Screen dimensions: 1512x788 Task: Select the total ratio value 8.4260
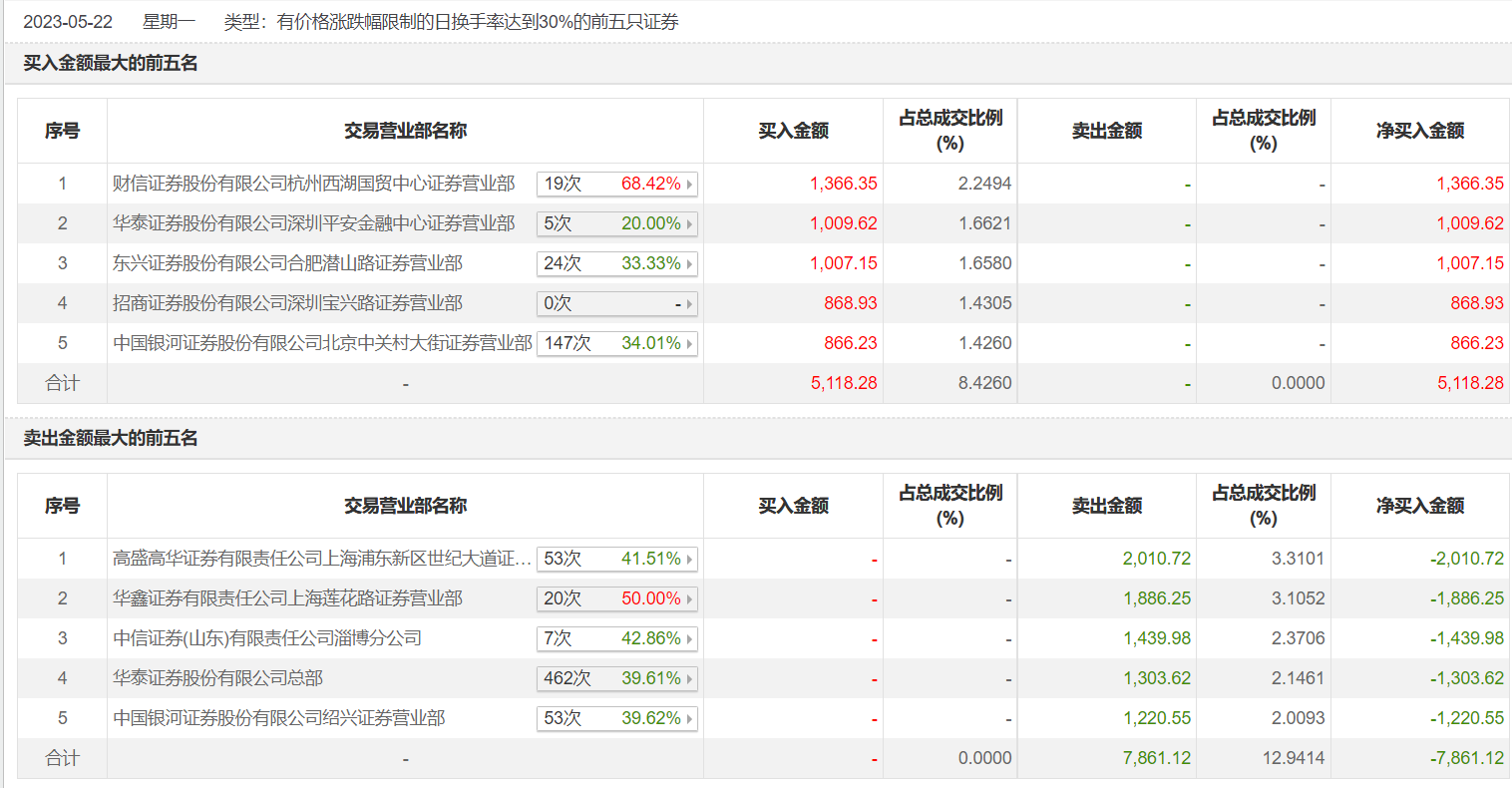985,383
